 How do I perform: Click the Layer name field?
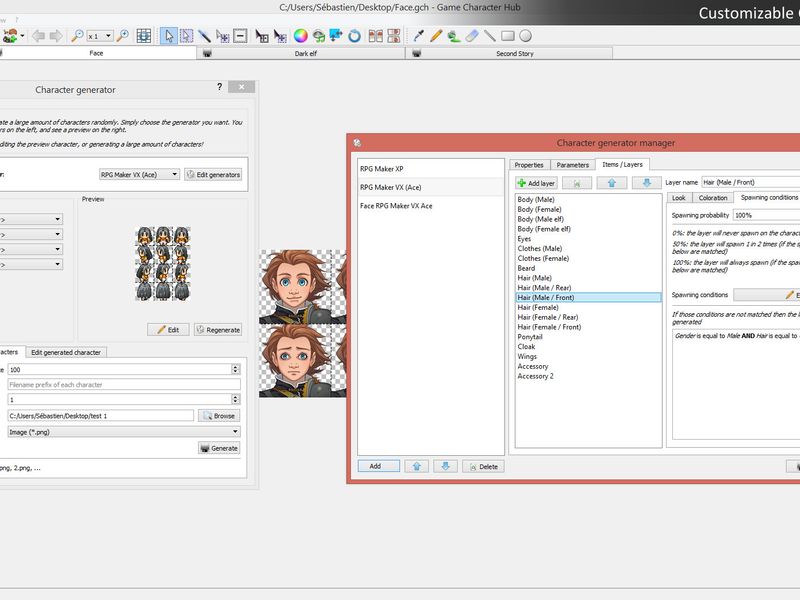751,182
